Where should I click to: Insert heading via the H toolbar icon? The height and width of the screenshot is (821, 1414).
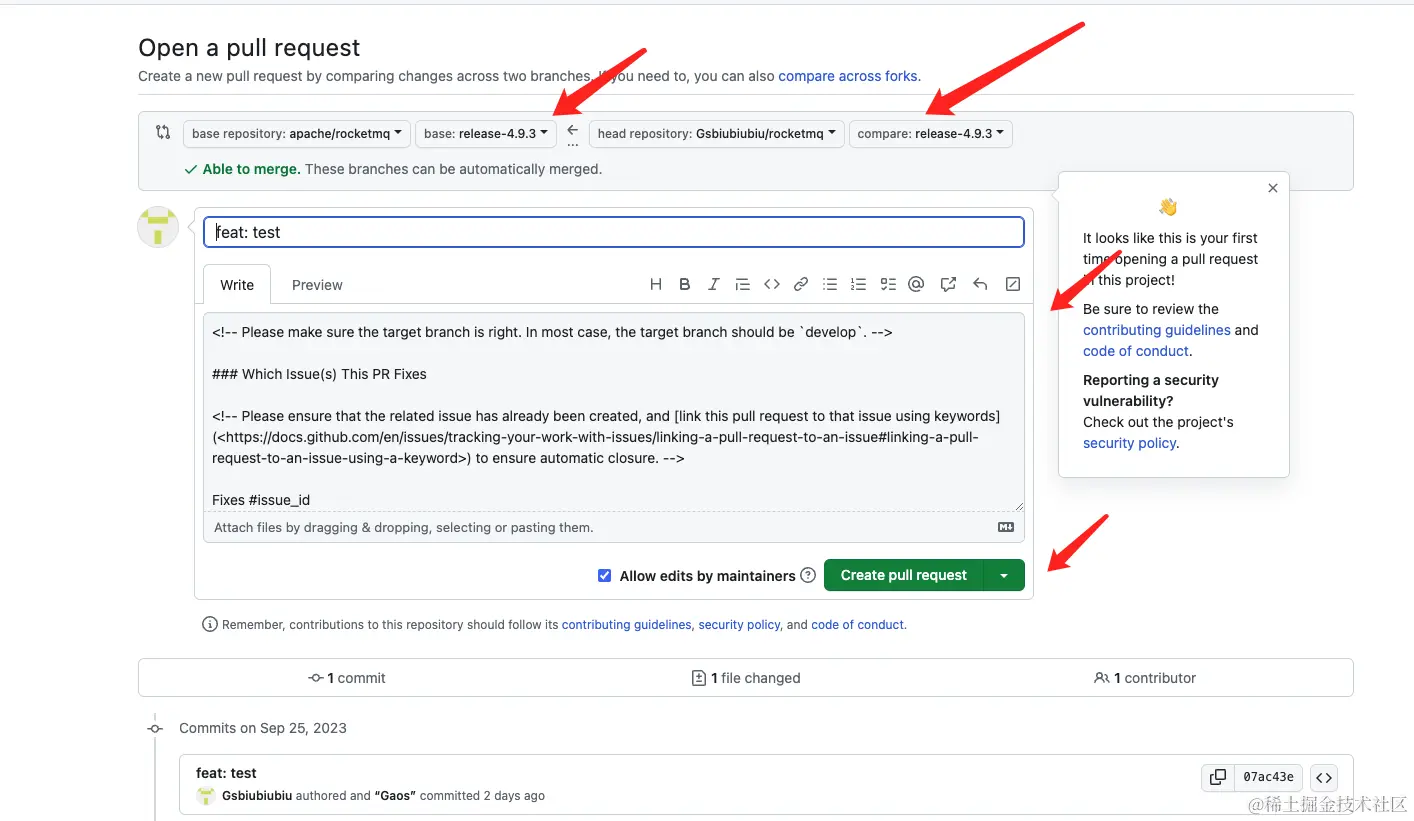pos(656,285)
